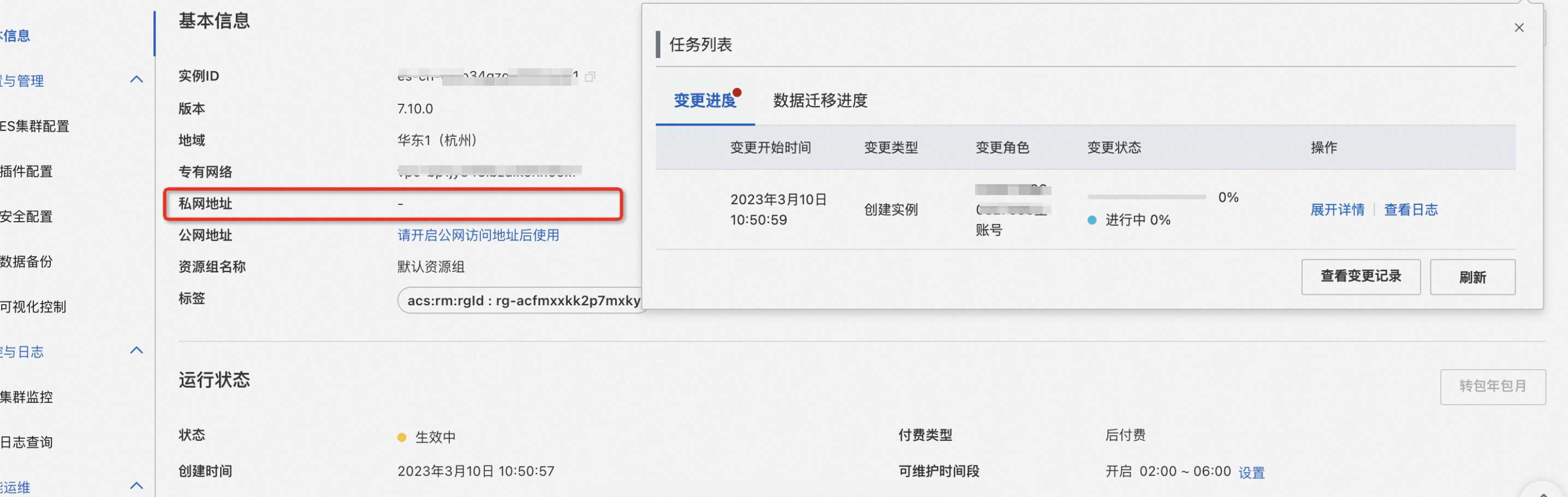The image size is (1568, 497).
Task: Close the task list panel
Action: (1519, 27)
